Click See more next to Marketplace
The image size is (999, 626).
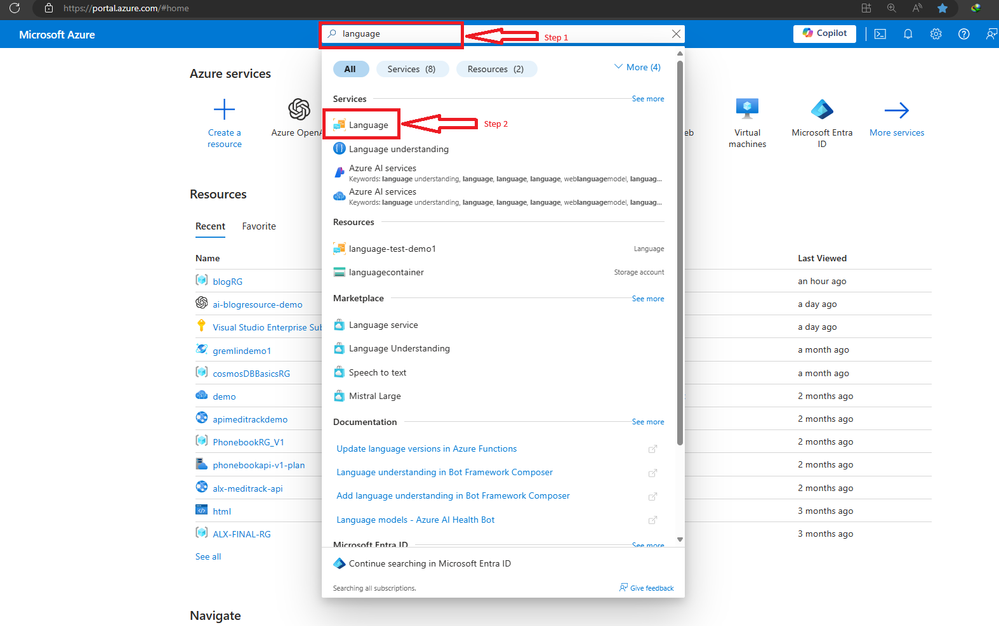(647, 299)
